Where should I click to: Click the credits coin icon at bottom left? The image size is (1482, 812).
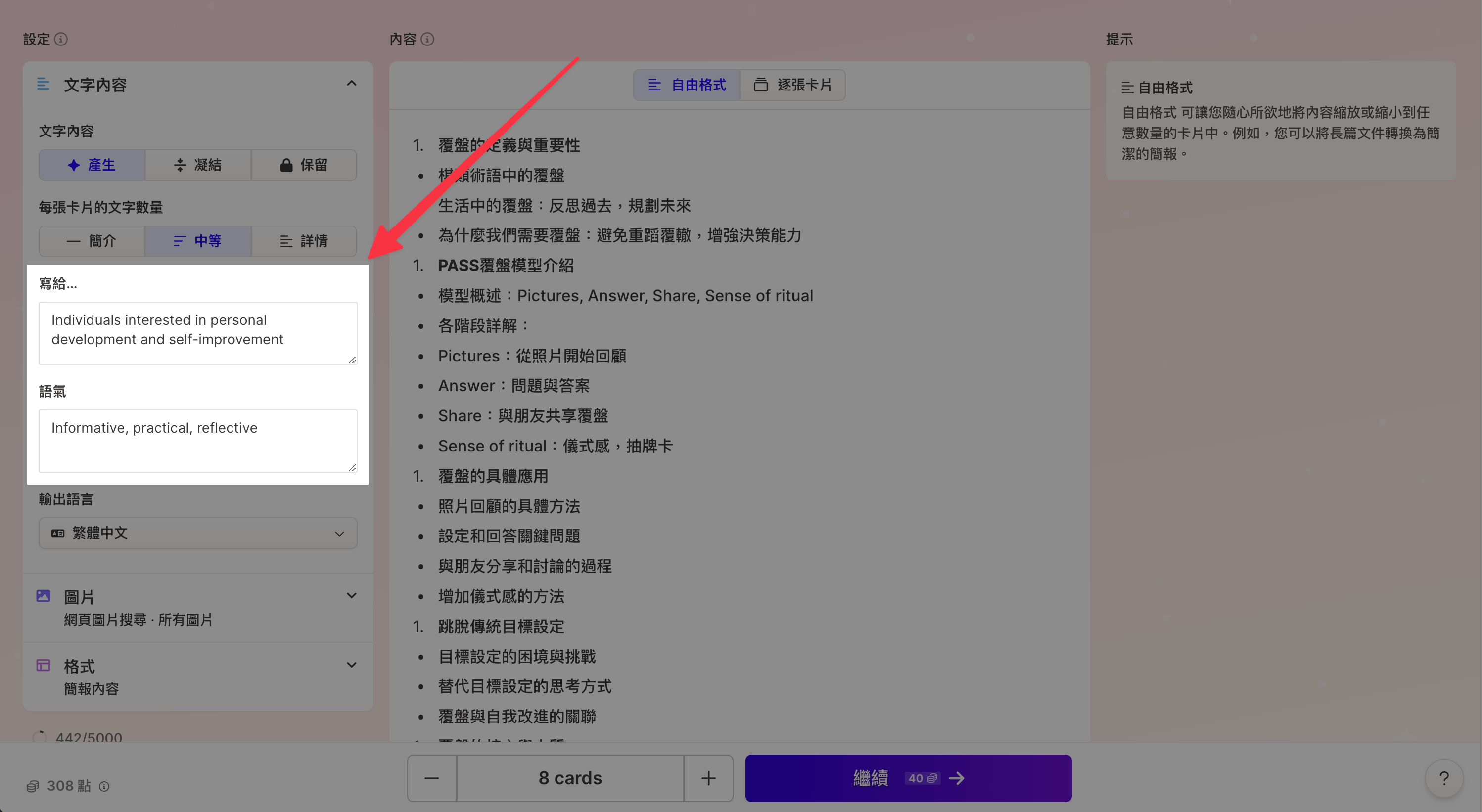(x=33, y=786)
